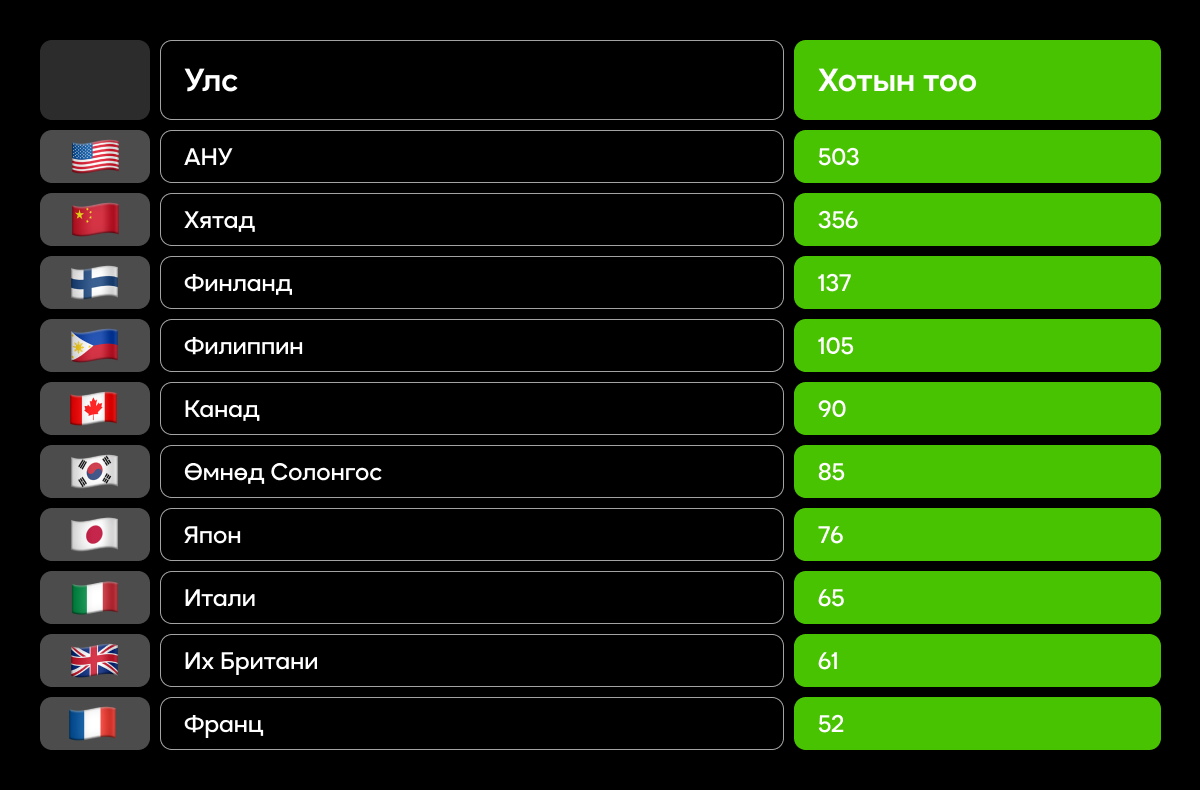1200x790 pixels.
Task: Click the Finland flag icon
Action: pyautogui.click(x=95, y=282)
